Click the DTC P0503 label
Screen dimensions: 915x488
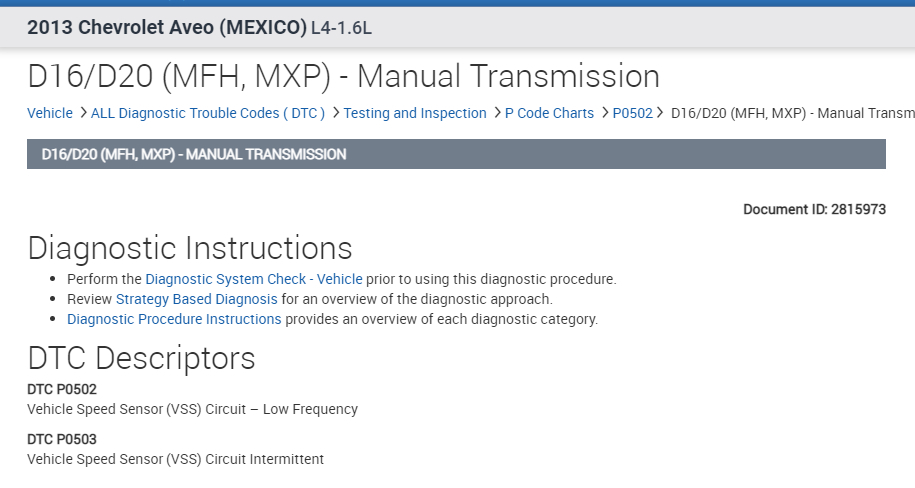[62, 439]
